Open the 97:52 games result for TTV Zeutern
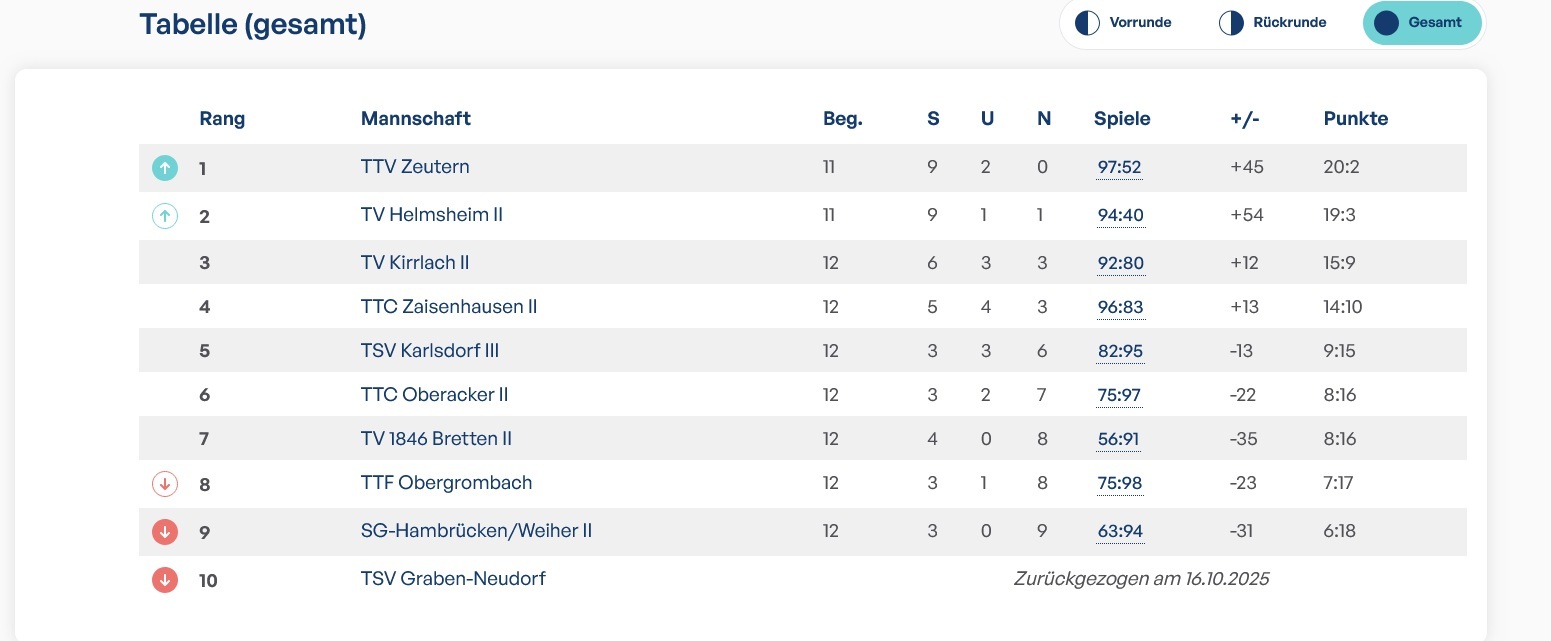Screen dimensions: 1551x641 click(x=1119, y=168)
